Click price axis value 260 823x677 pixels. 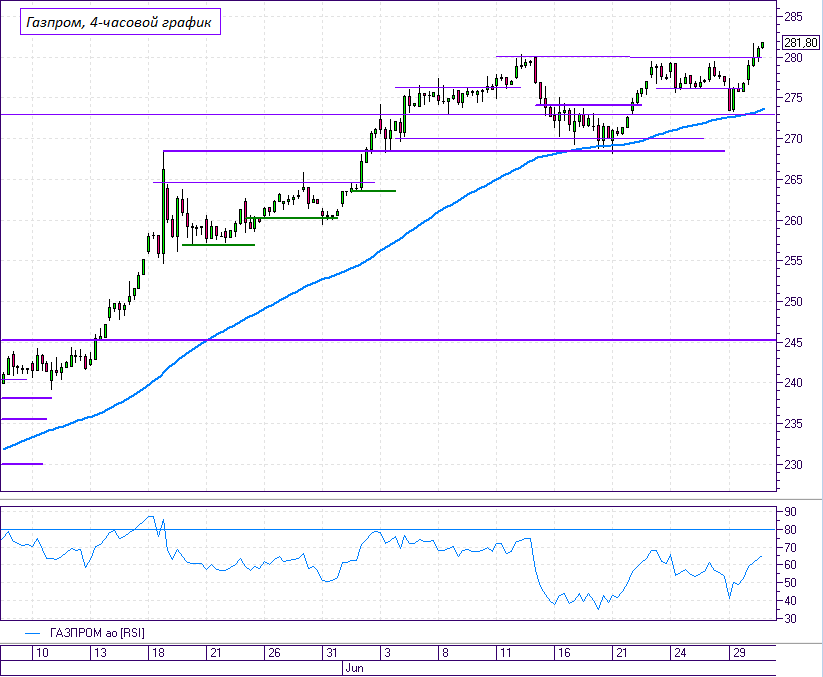pos(793,220)
